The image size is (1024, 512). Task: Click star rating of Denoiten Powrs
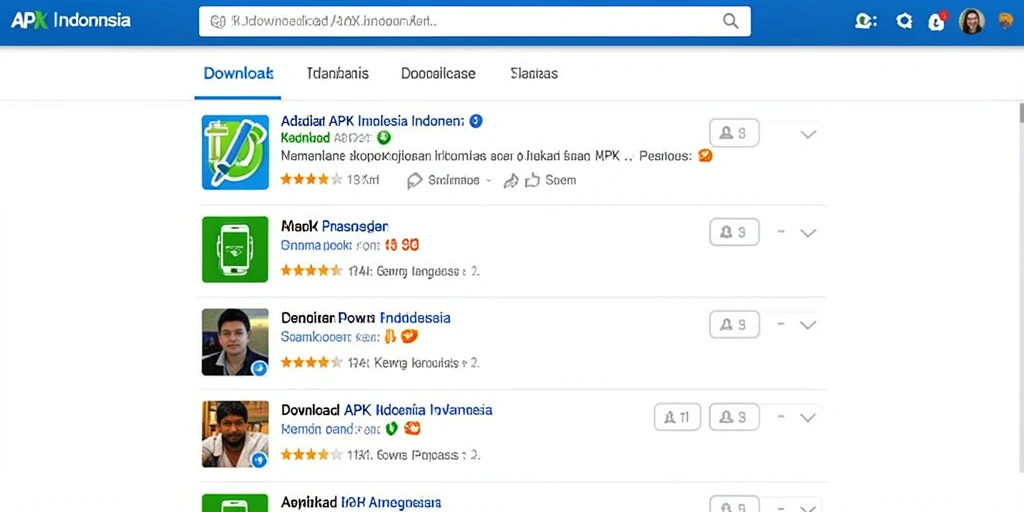point(311,362)
